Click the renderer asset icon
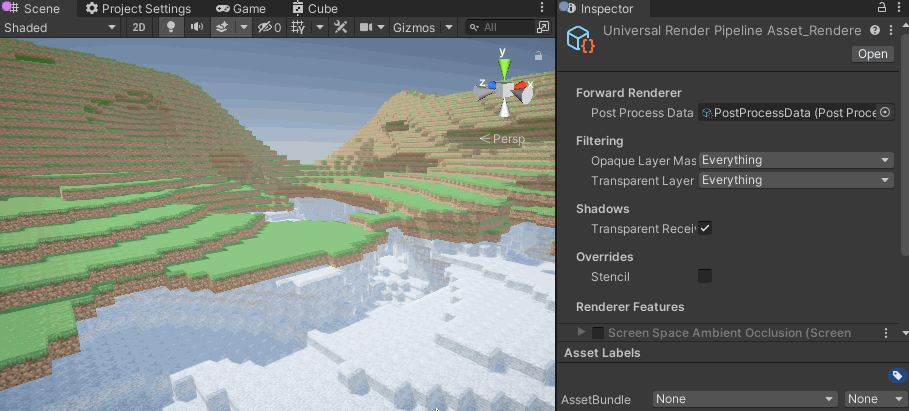909x411 pixels. point(580,39)
